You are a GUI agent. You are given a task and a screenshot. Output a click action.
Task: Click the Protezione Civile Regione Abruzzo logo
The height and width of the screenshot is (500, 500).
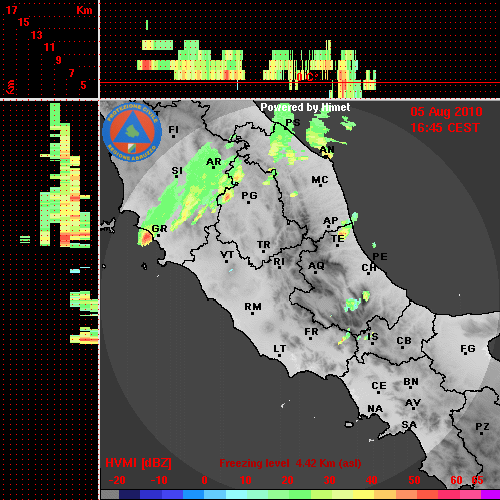[x=132, y=133]
